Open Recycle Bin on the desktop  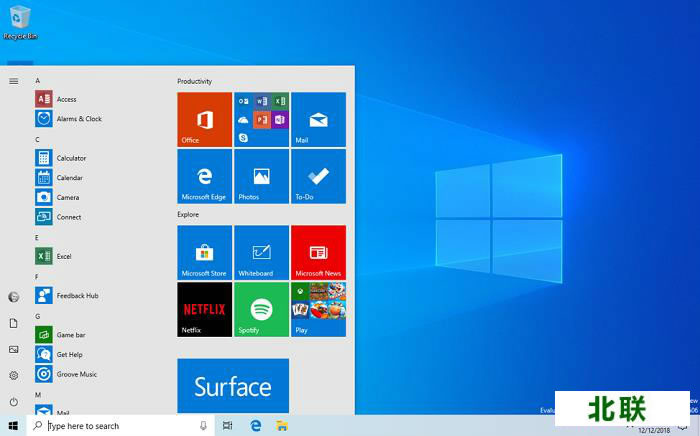click(19, 22)
